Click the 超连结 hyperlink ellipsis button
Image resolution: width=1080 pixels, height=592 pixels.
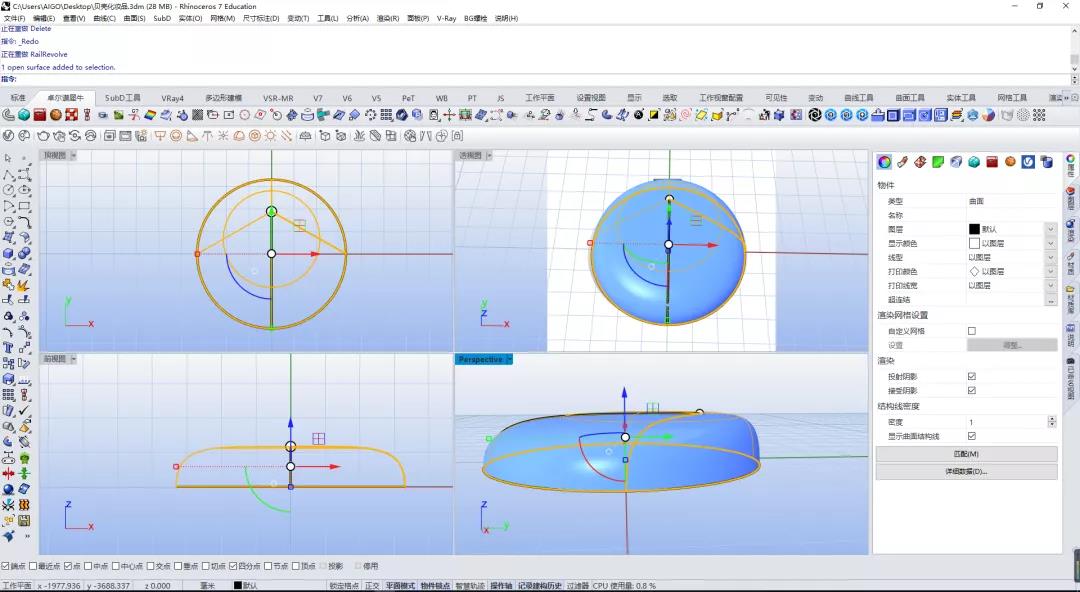pos(1051,300)
